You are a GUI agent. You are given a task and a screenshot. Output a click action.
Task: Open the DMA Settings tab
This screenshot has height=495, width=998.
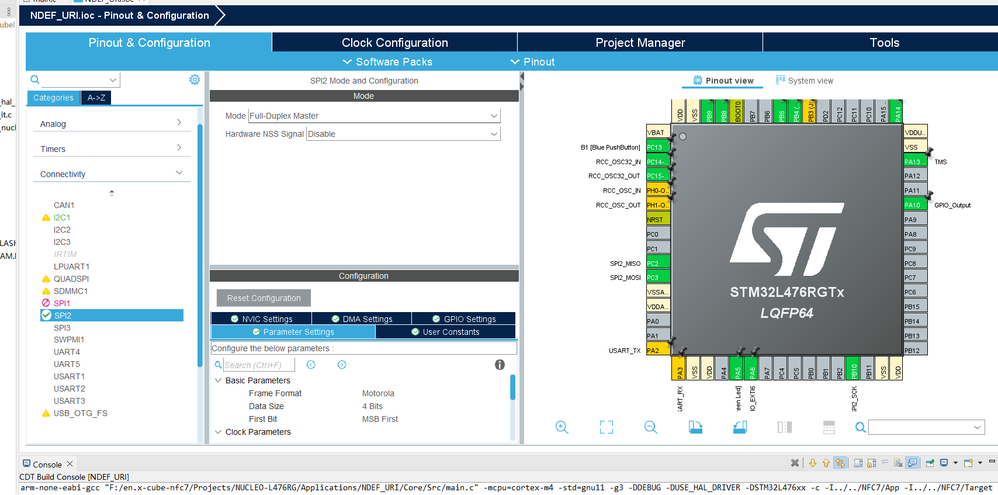362,319
